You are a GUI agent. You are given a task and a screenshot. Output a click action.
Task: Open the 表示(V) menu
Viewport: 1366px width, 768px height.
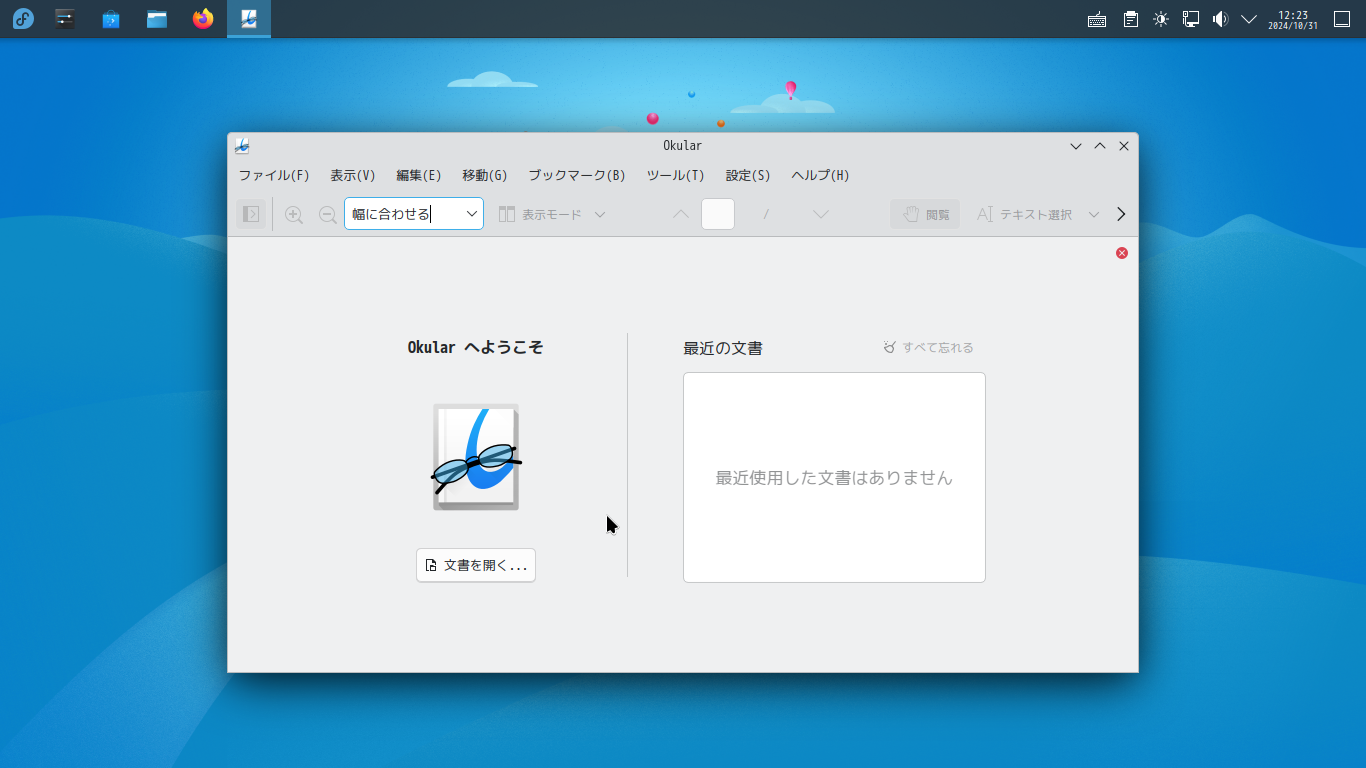point(353,175)
